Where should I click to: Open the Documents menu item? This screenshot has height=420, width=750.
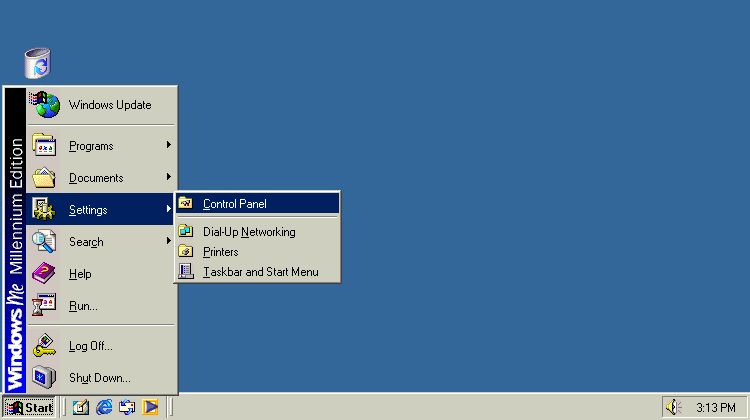tap(101, 177)
